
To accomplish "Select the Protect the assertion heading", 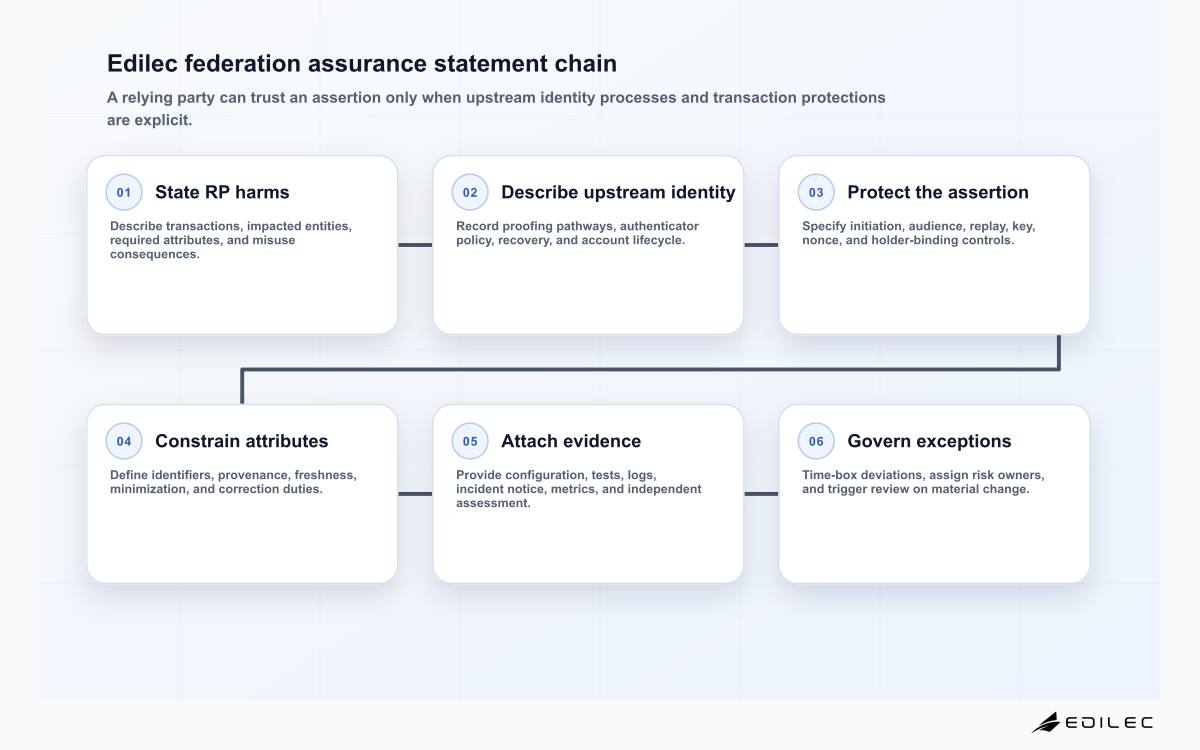I will [x=938, y=192].
